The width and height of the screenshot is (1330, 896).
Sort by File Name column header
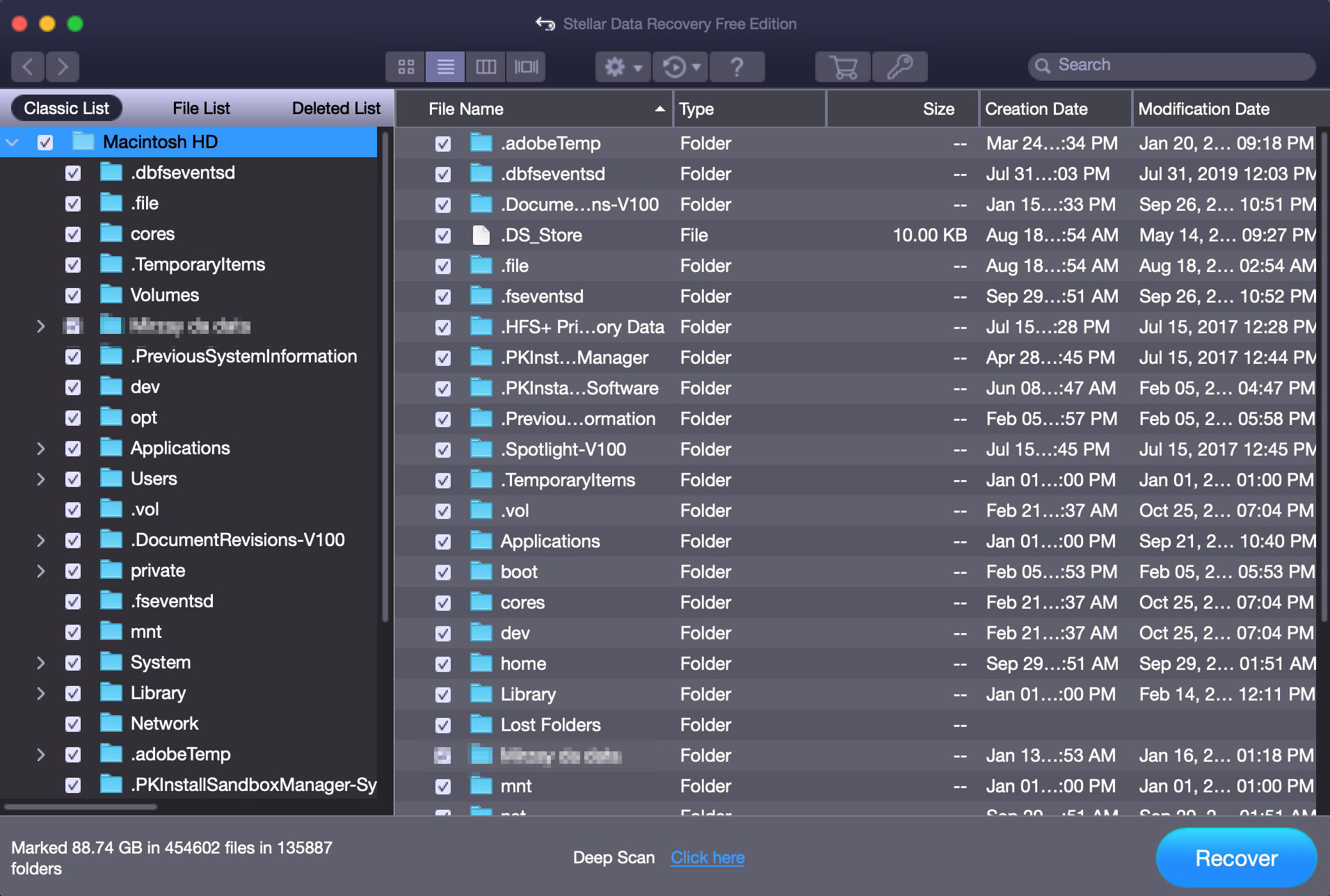(534, 109)
